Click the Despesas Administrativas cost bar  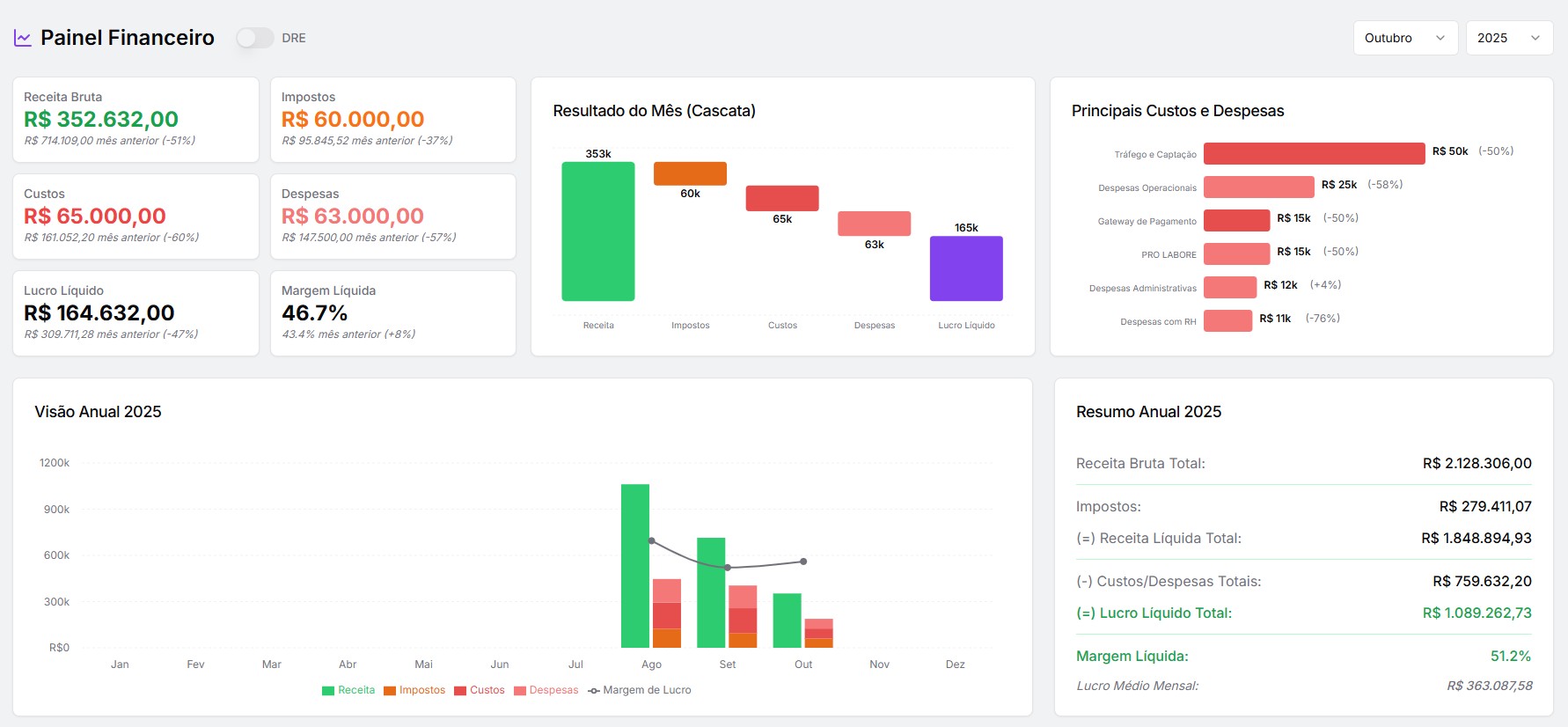pos(1230,287)
